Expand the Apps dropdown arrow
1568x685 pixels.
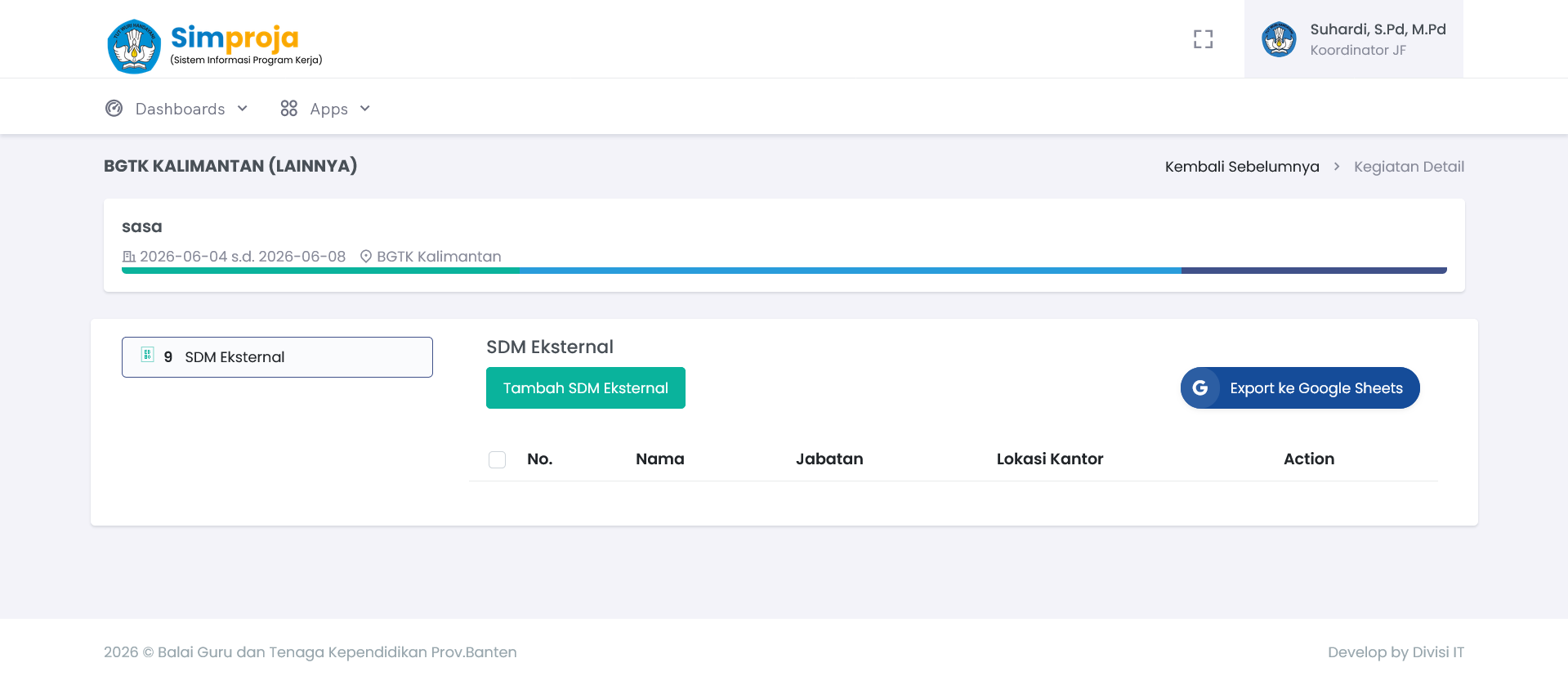pyautogui.click(x=365, y=108)
